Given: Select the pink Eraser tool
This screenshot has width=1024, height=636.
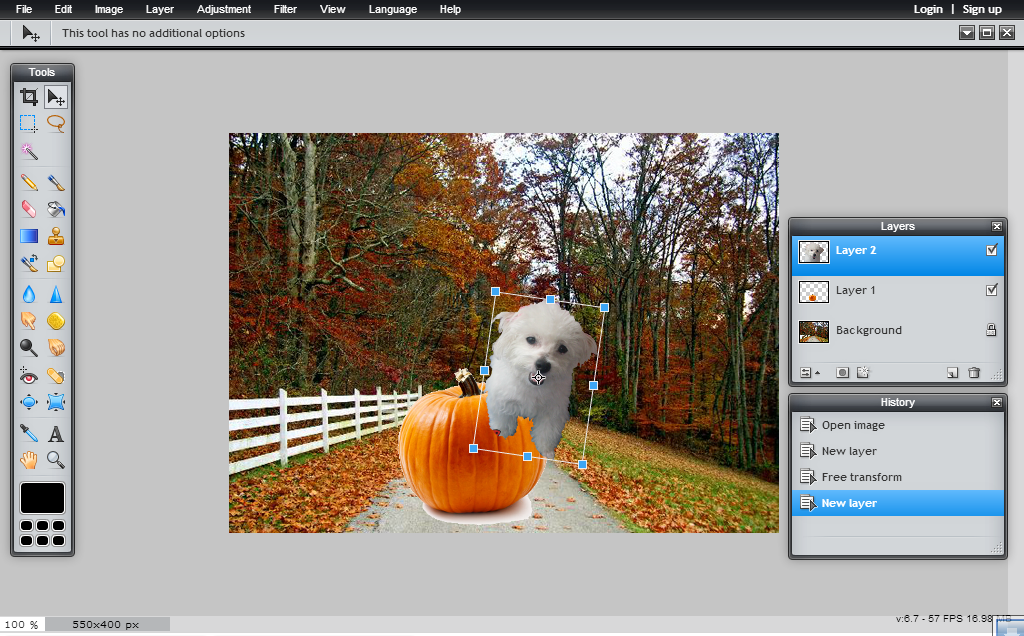Looking at the screenshot, I should click(x=29, y=209).
